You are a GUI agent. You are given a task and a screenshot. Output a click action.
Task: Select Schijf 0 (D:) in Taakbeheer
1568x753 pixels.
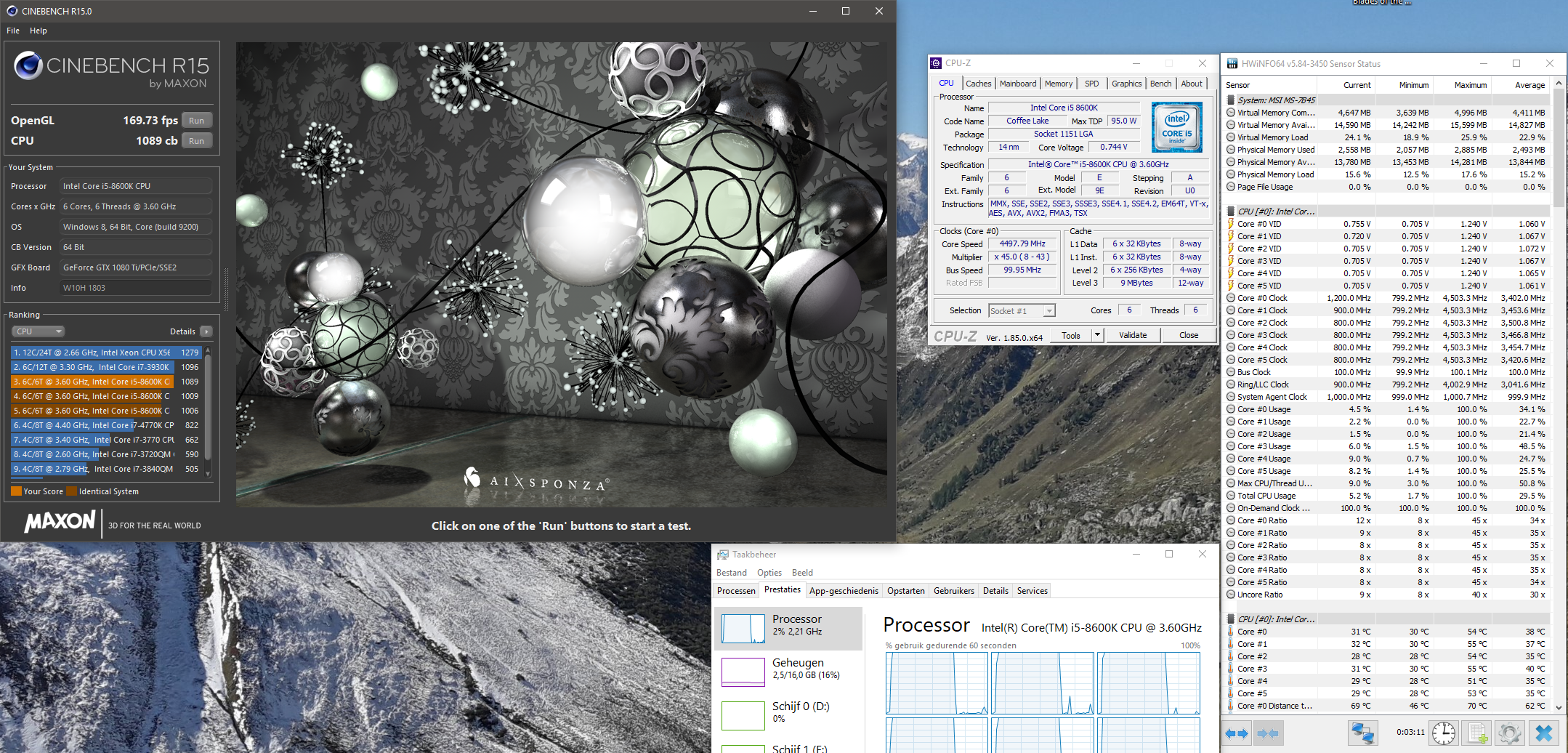pos(788,714)
